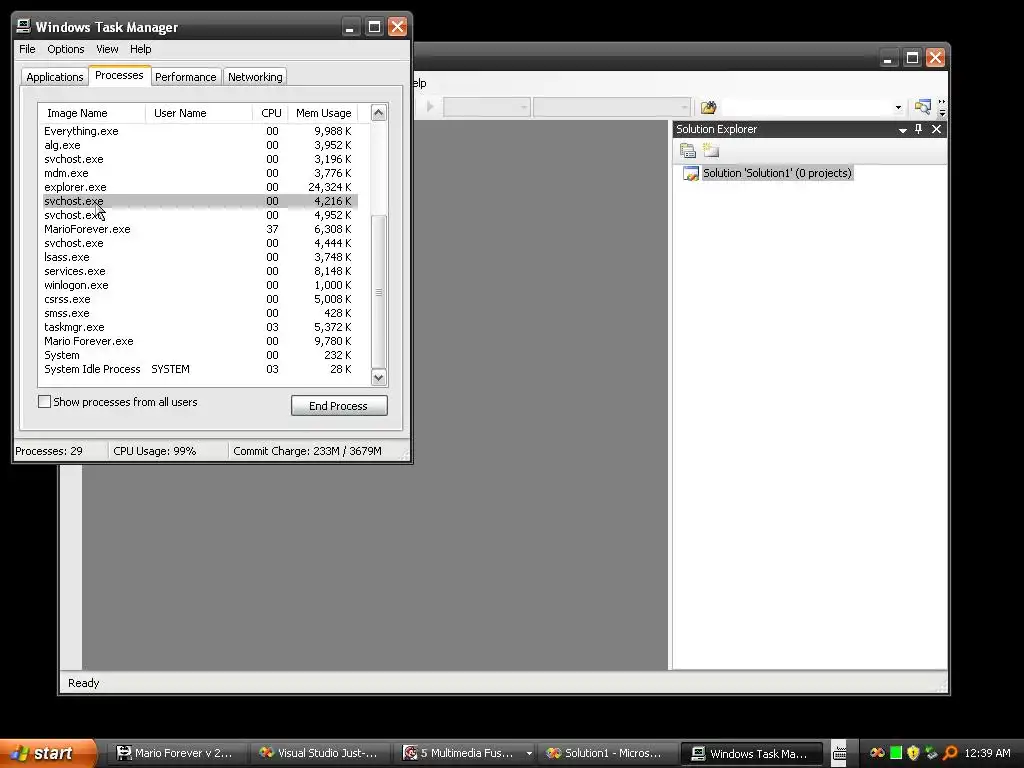Switch to Visual Studio Just-In-Time taskbar button
Viewport: 1024px width, 768px height.
click(321, 753)
